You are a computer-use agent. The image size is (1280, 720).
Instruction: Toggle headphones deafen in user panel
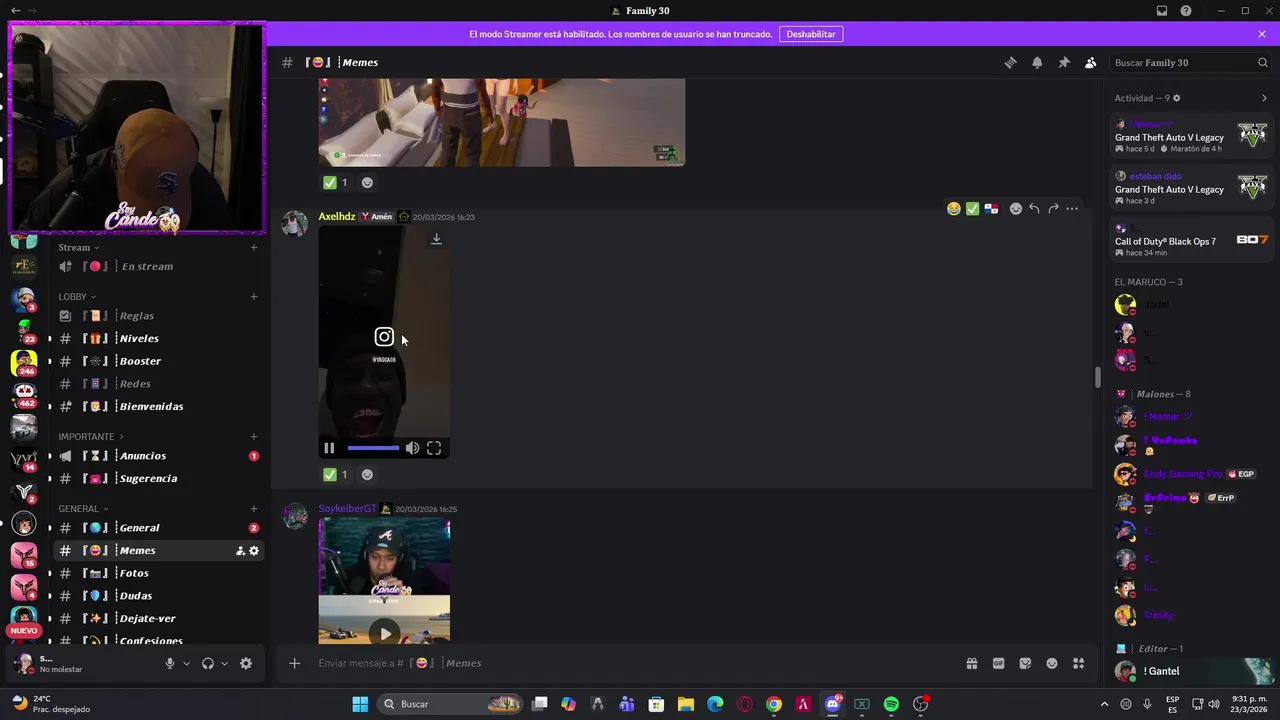tap(208, 663)
